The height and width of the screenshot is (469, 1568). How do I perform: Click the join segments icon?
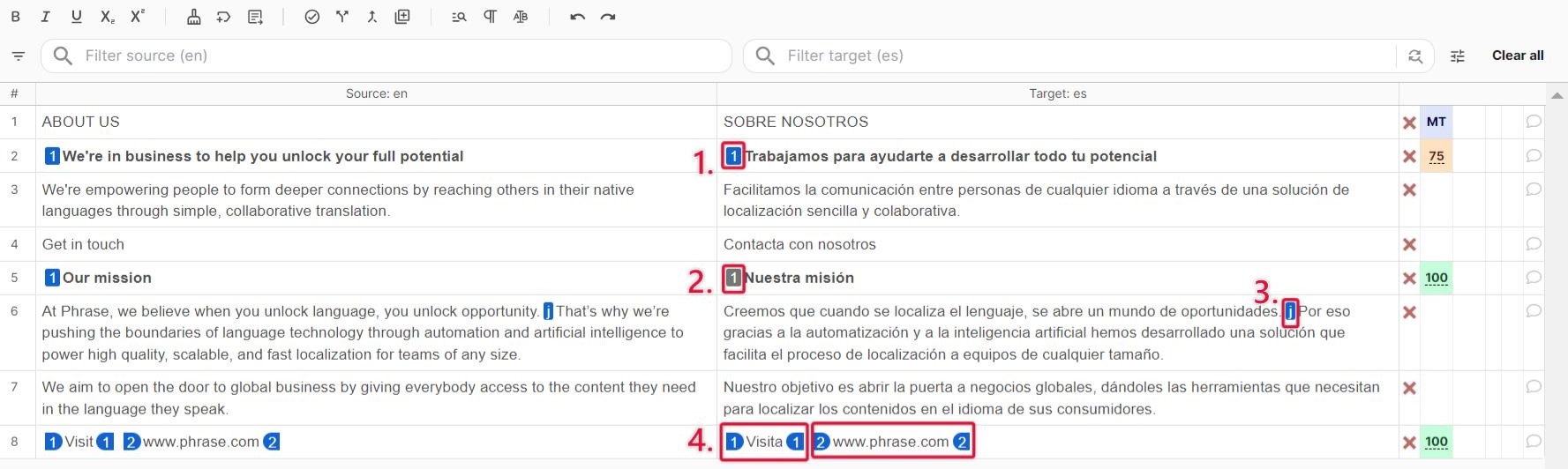click(x=372, y=17)
